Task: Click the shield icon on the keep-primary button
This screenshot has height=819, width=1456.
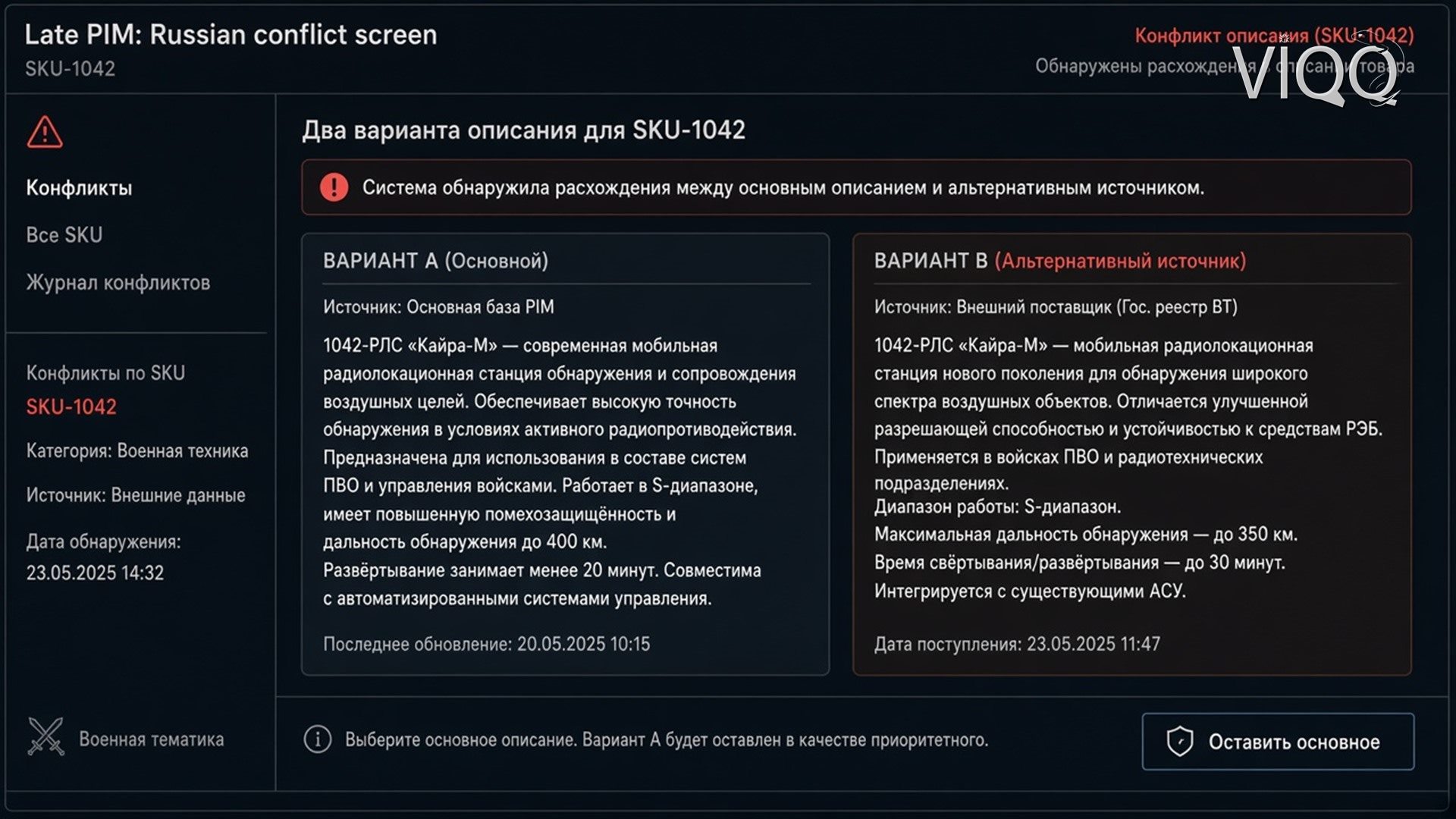Action: [1180, 742]
